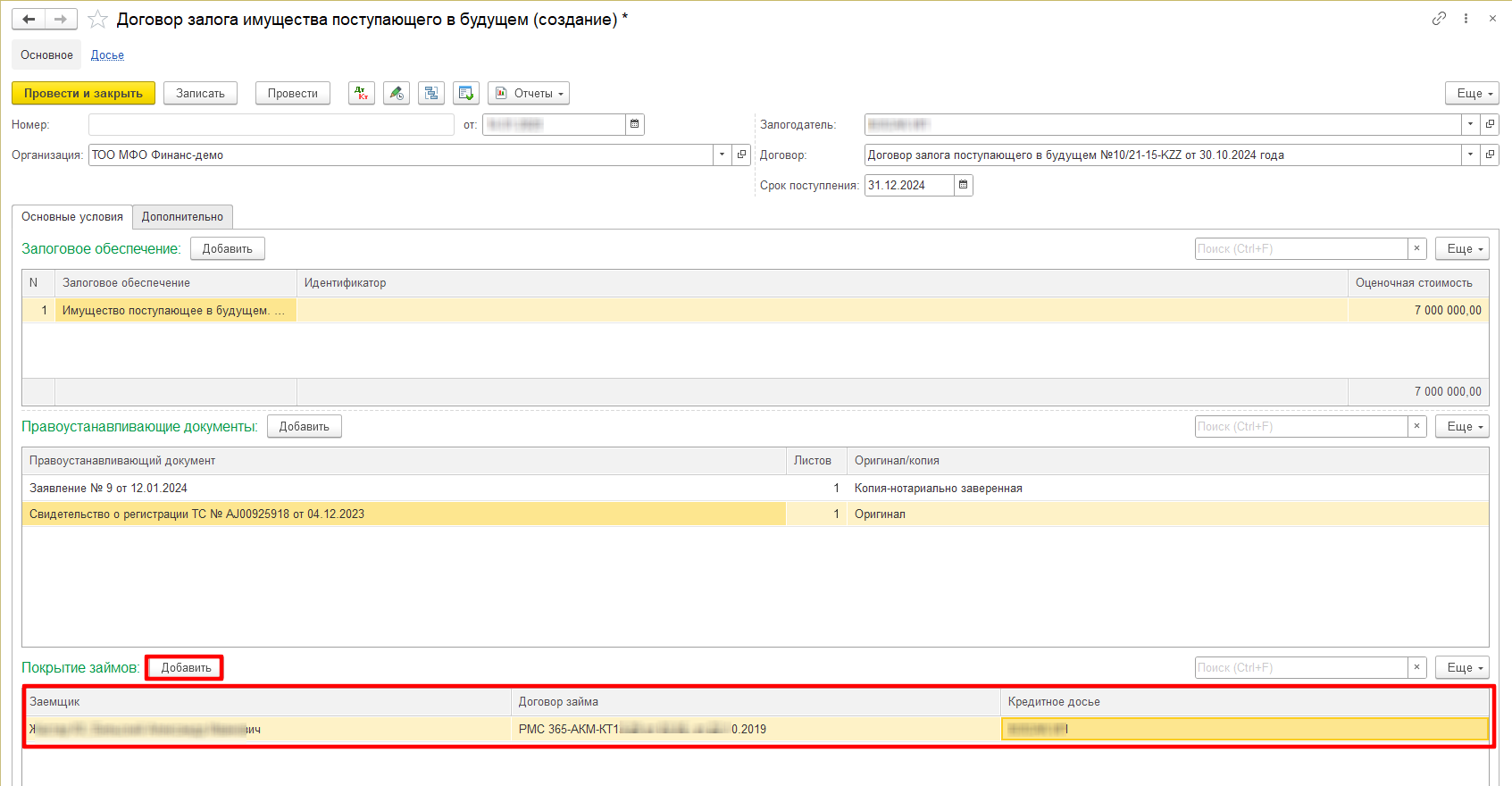This screenshot has height=786, width=1512.
Task: Expand the Залогодатель dropdown list
Action: [1471, 124]
